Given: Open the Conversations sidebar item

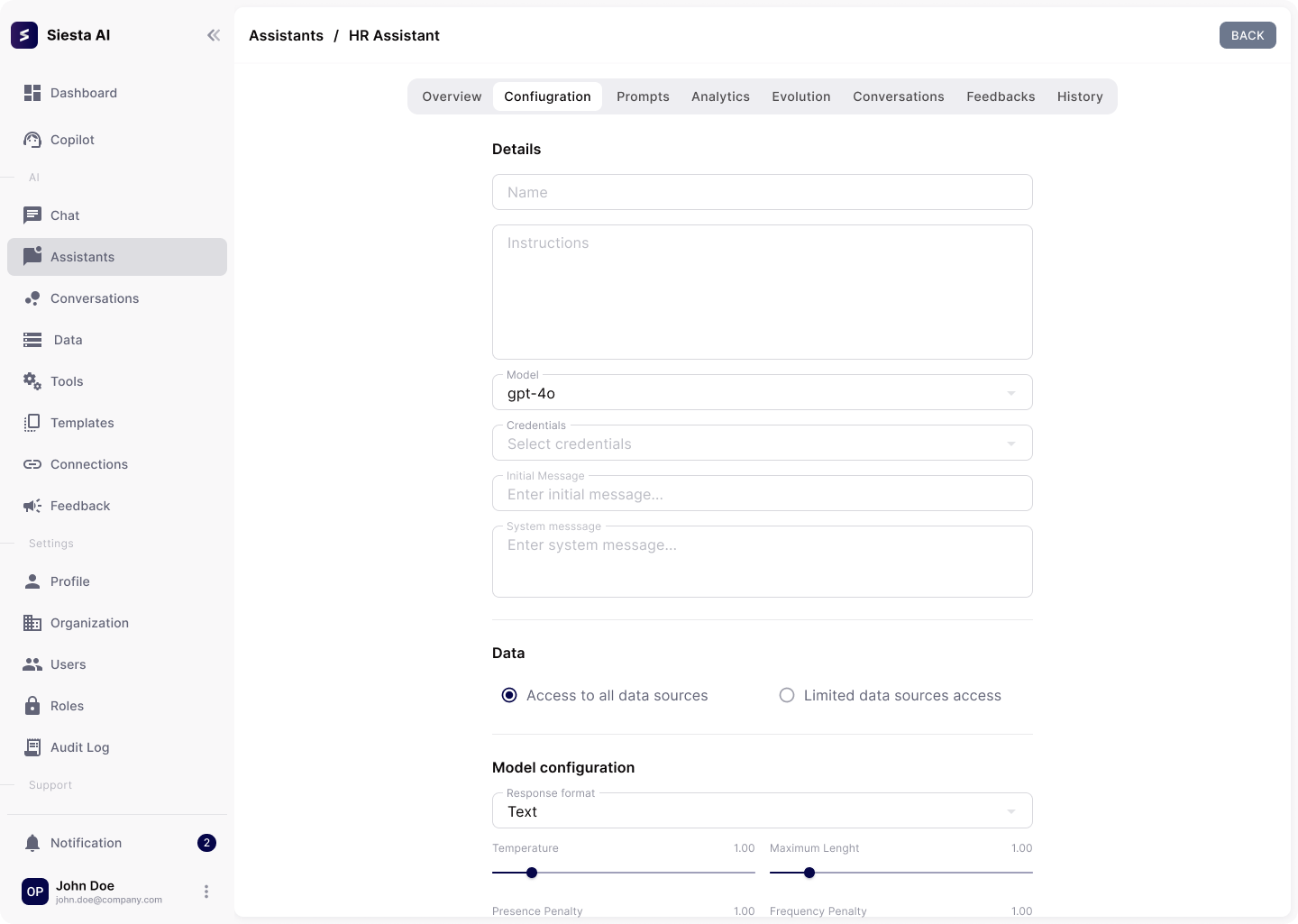Looking at the screenshot, I should (x=94, y=298).
